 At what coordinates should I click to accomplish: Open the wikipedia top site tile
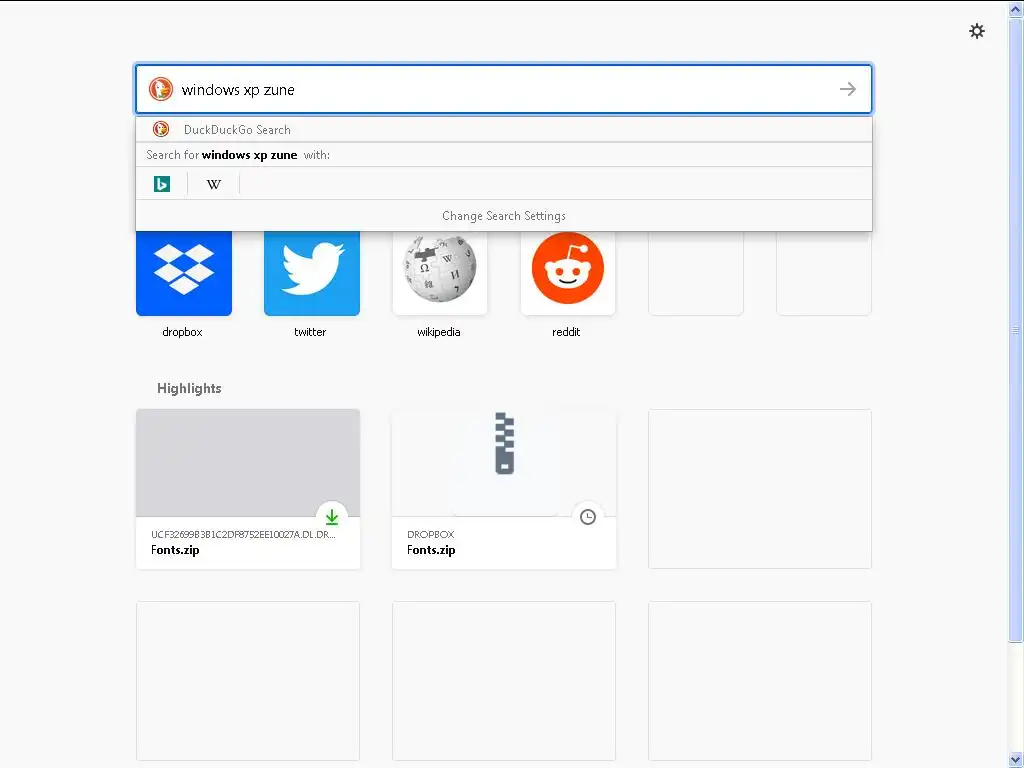(x=440, y=273)
